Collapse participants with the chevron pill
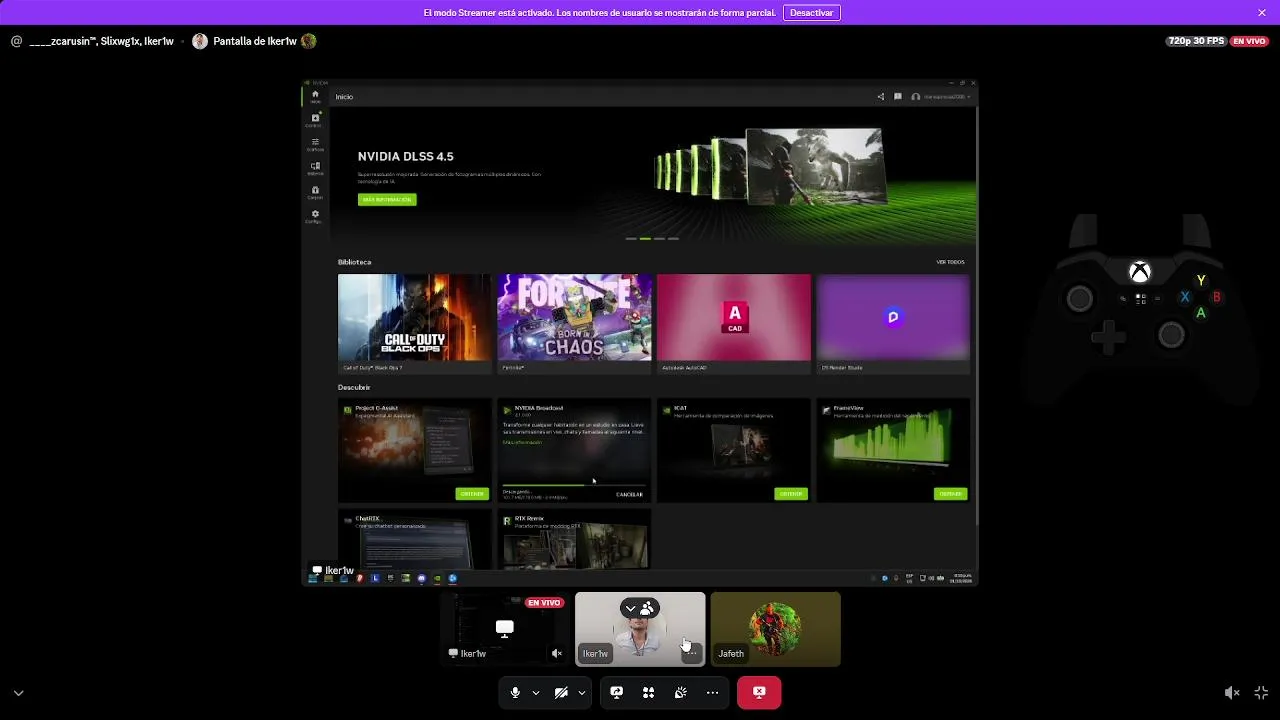The height and width of the screenshot is (720, 1280). coord(639,608)
